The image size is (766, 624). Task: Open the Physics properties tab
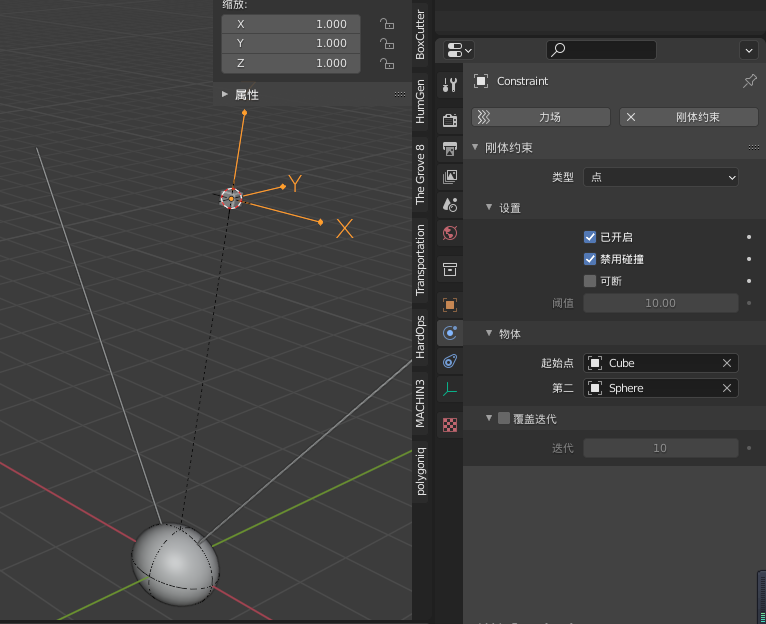click(449, 333)
